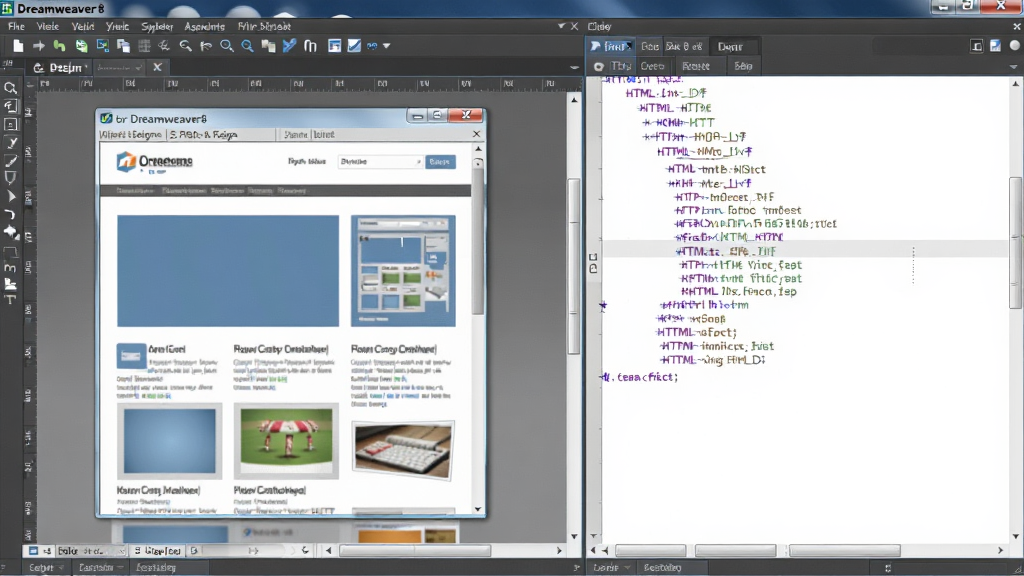Click the green refresh document icon
This screenshot has width=1024, height=576.
click(x=81, y=46)
